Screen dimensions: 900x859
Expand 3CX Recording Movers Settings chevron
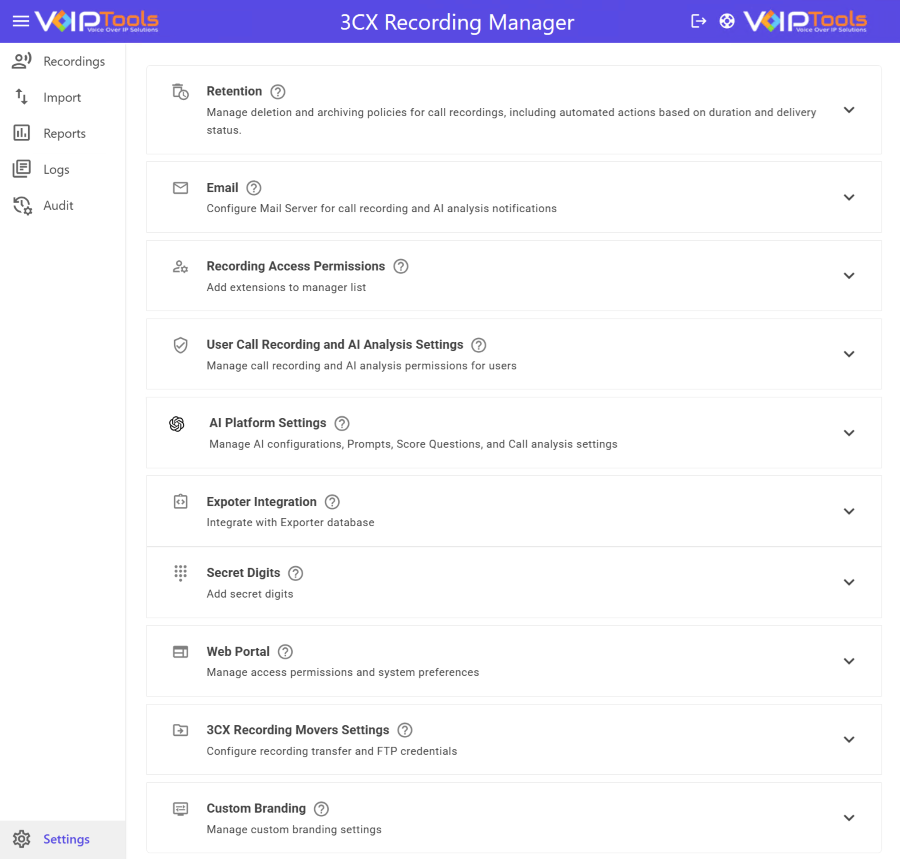click(x=849, y=740)
